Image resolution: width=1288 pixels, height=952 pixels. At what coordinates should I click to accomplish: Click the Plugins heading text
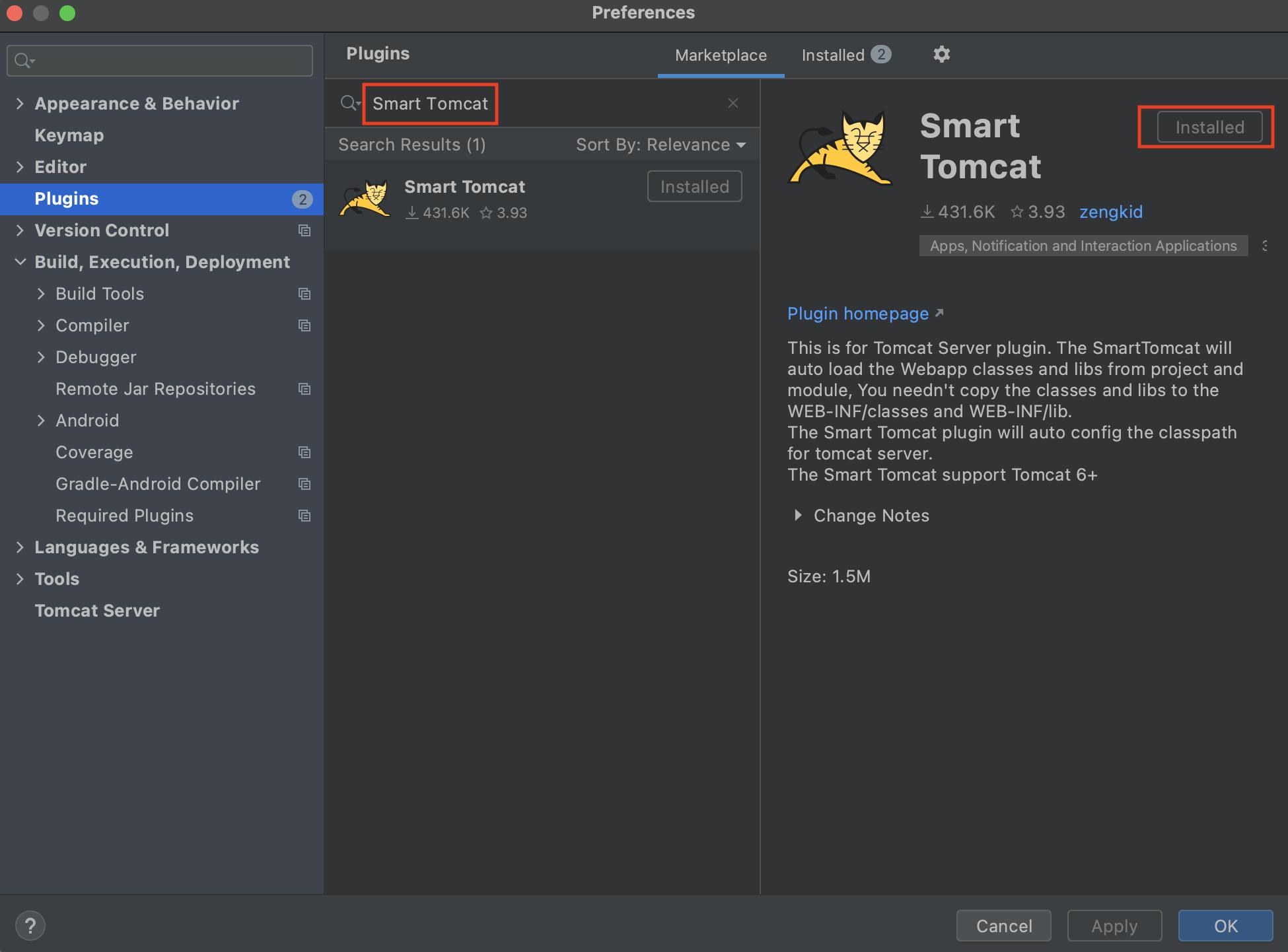[x=378, y=53]
